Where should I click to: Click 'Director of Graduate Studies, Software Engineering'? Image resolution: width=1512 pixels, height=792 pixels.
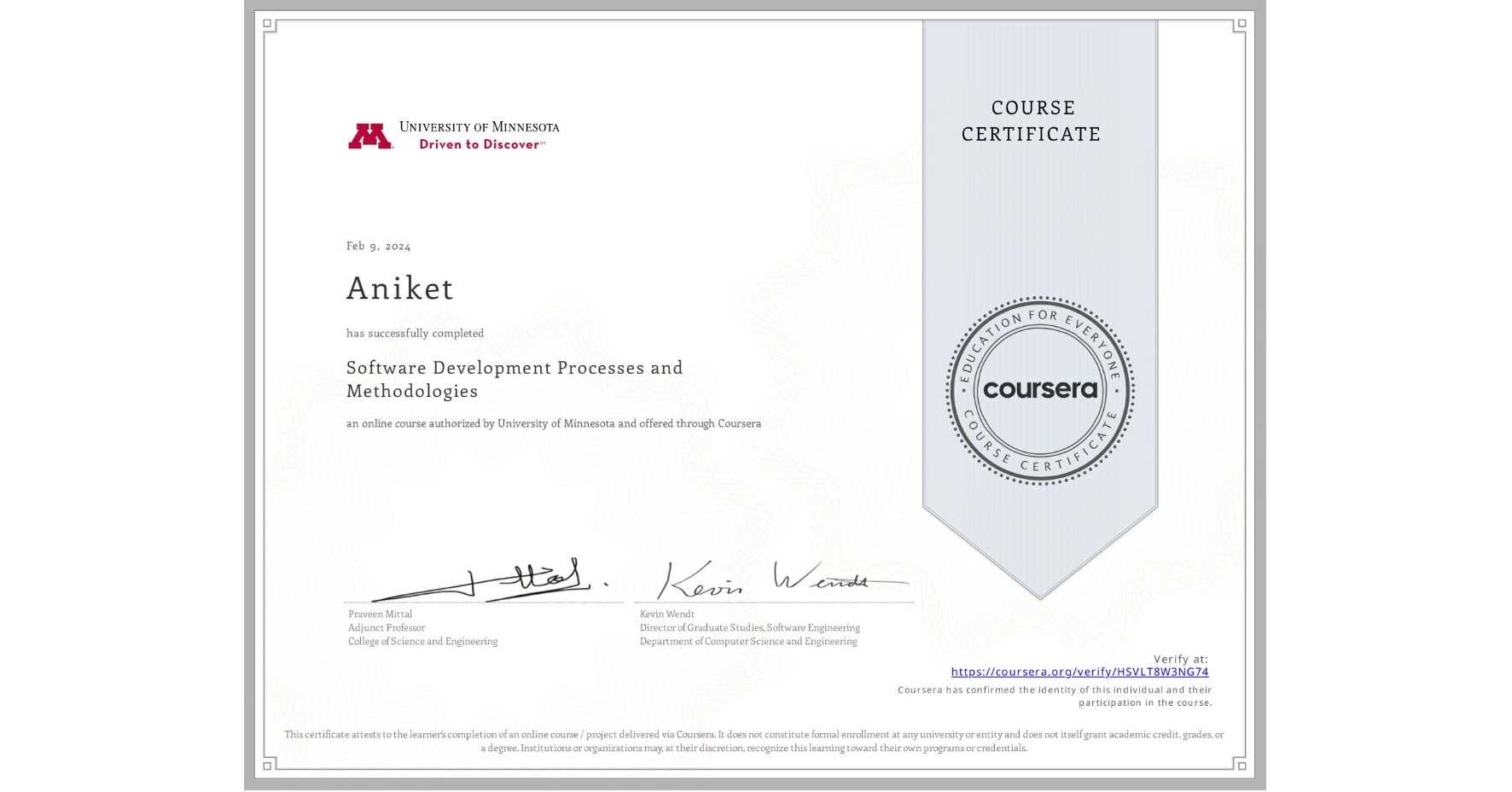(x=750, y=627)
